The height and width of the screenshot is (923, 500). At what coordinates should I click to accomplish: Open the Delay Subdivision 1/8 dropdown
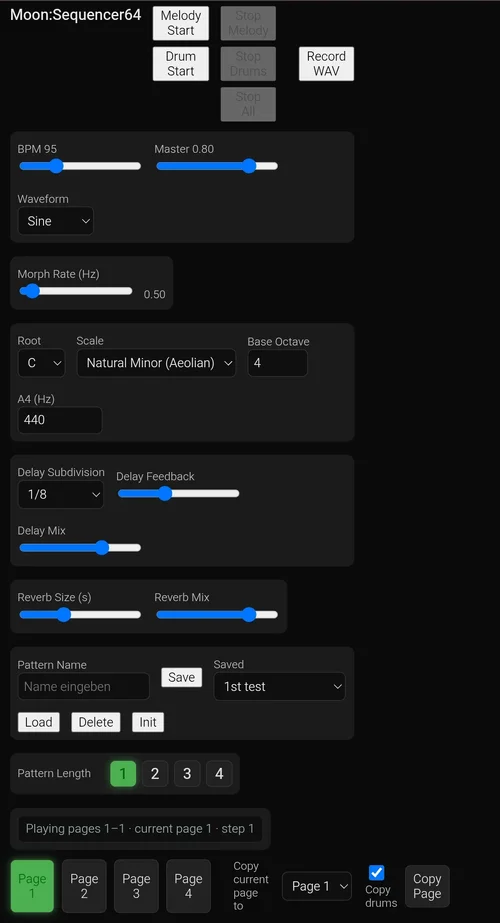coord(61,494)
